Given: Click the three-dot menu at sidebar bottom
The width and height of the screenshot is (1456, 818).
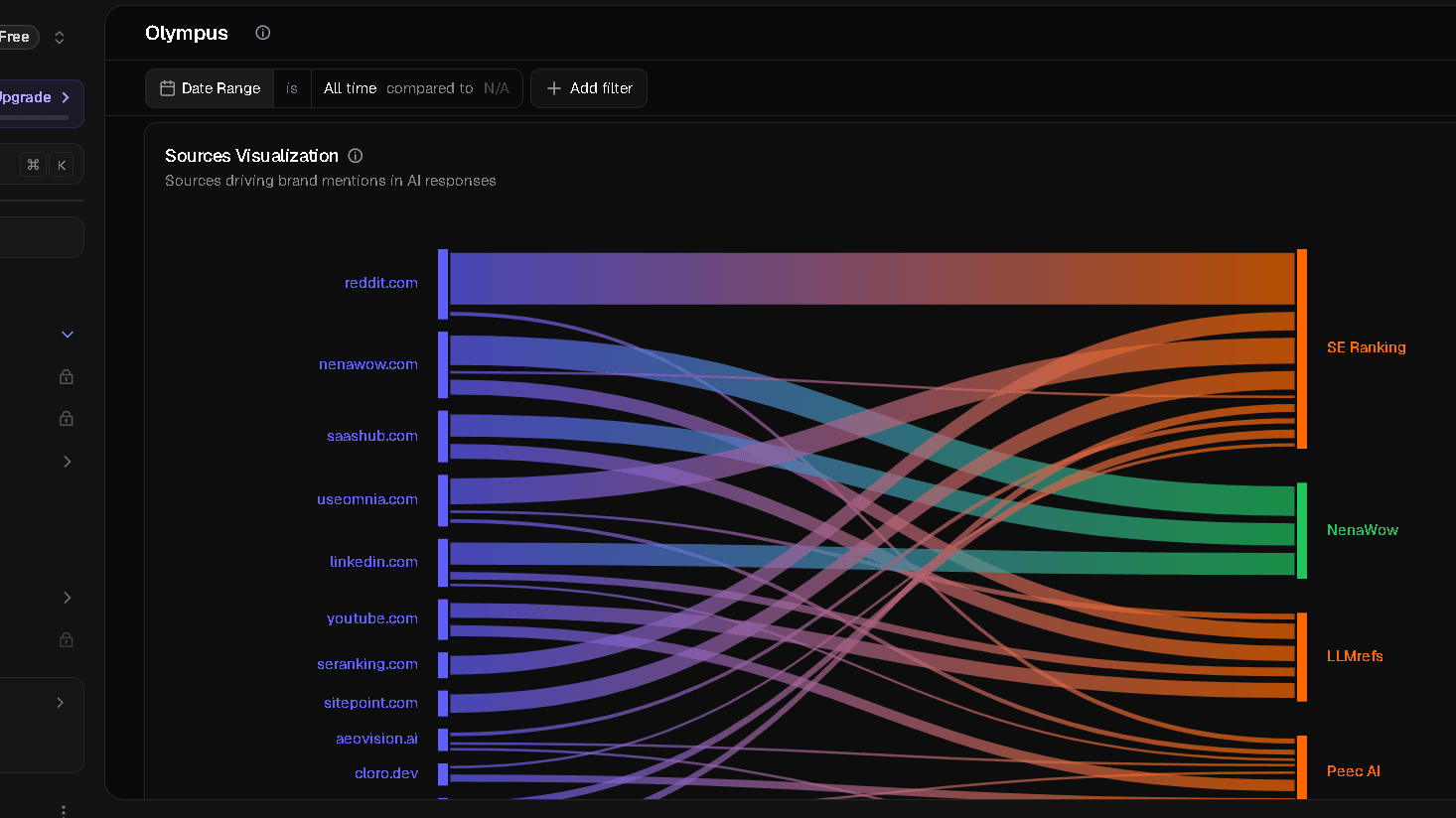Looking at the screenshot, I should click(64, 811).
